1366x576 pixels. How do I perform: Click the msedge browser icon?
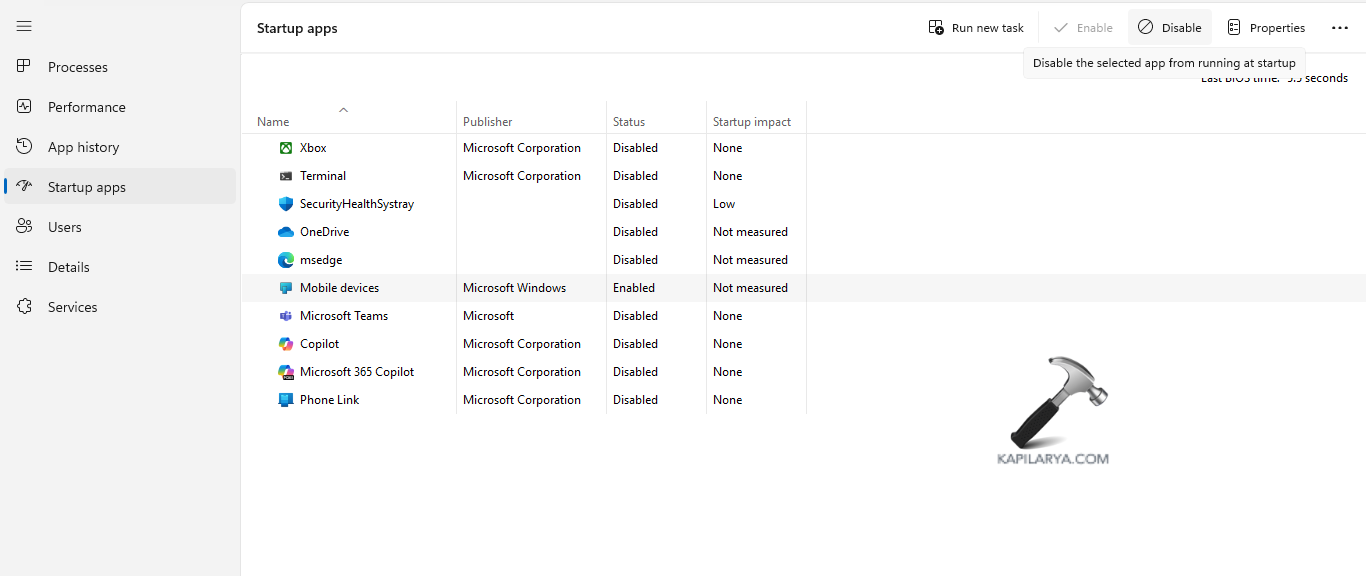[285, 259]
